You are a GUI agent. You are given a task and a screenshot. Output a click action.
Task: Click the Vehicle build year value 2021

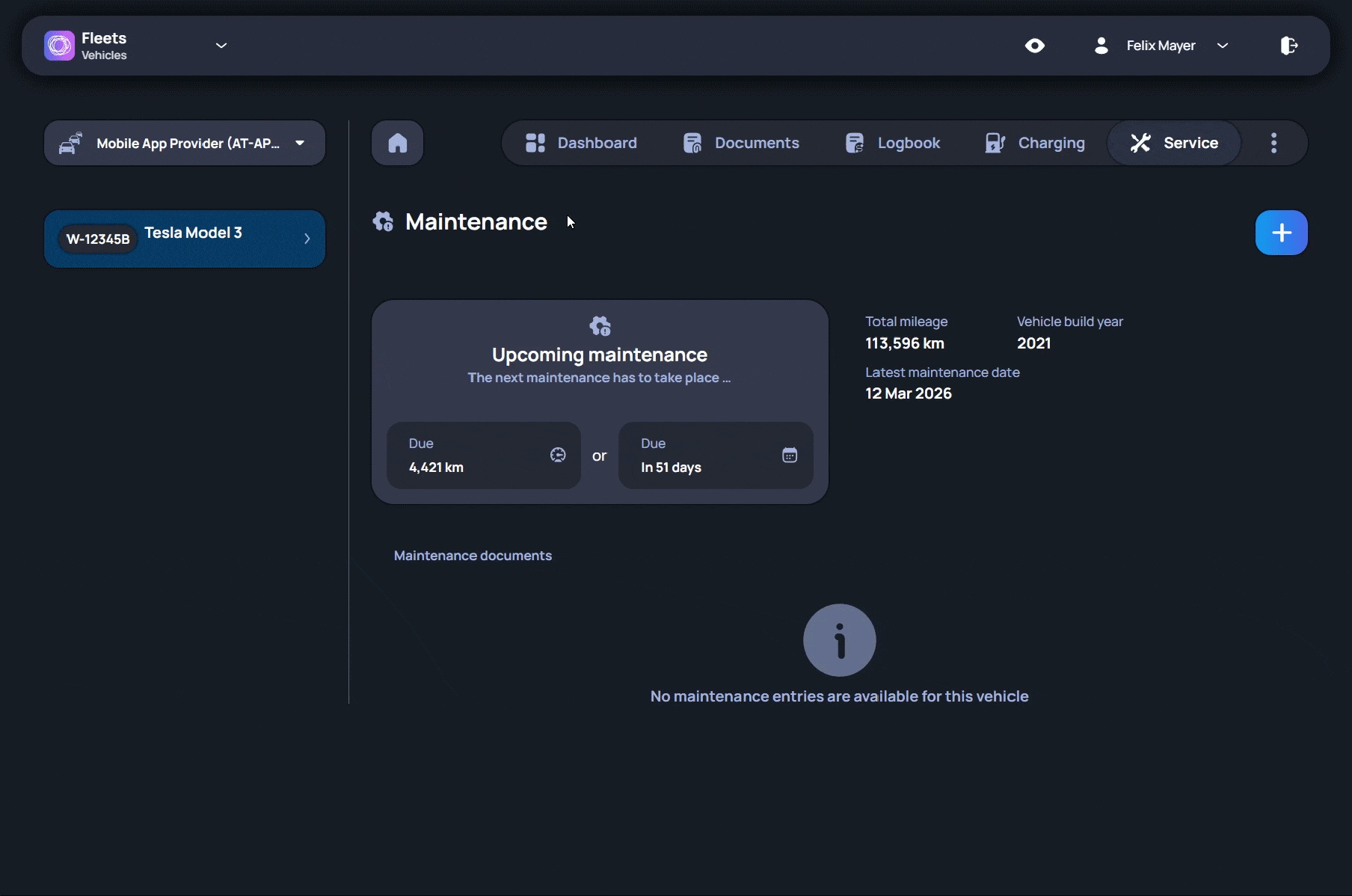coord(1034,343)
